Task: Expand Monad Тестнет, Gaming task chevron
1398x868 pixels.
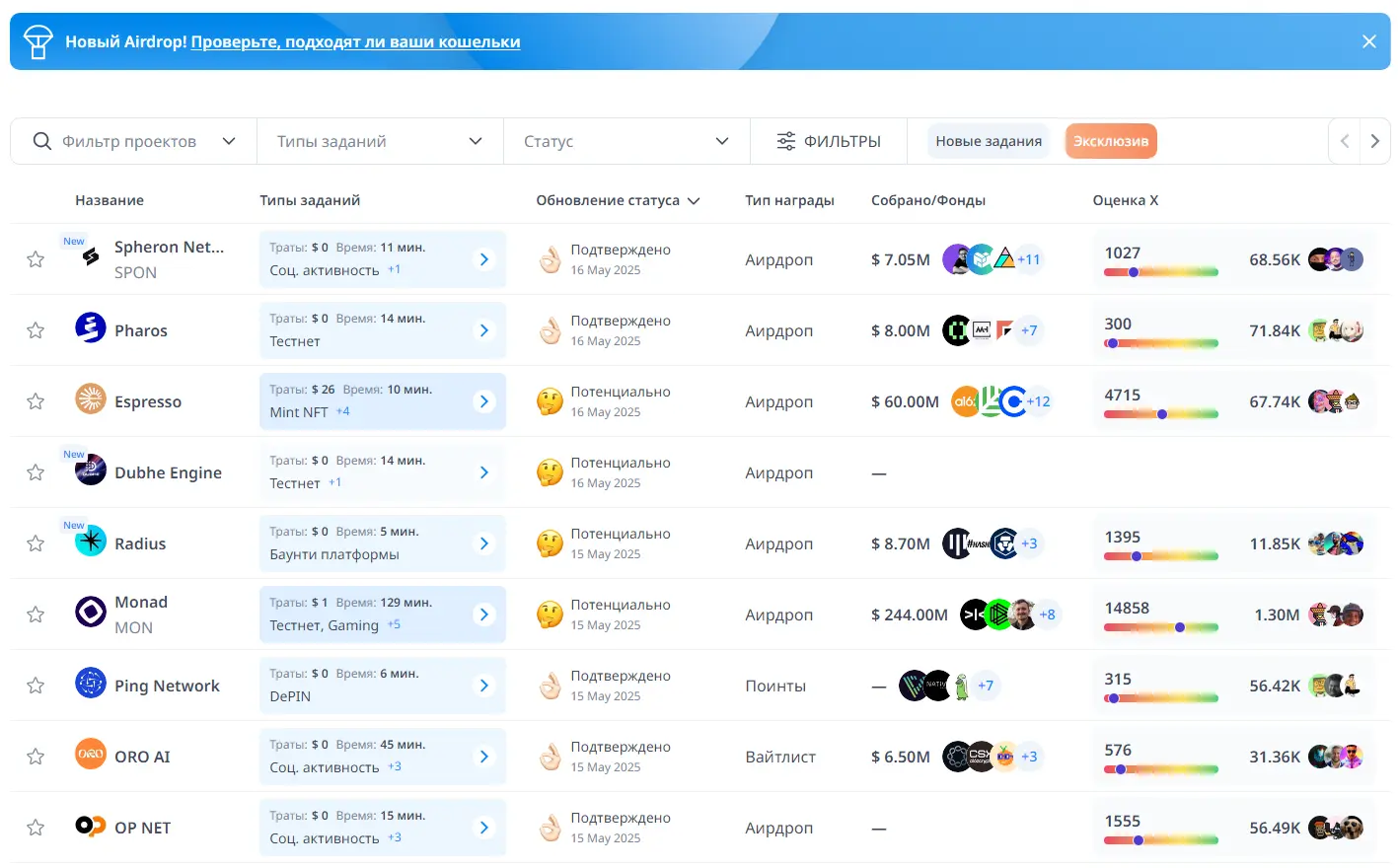Action: (x=484, y=615)
